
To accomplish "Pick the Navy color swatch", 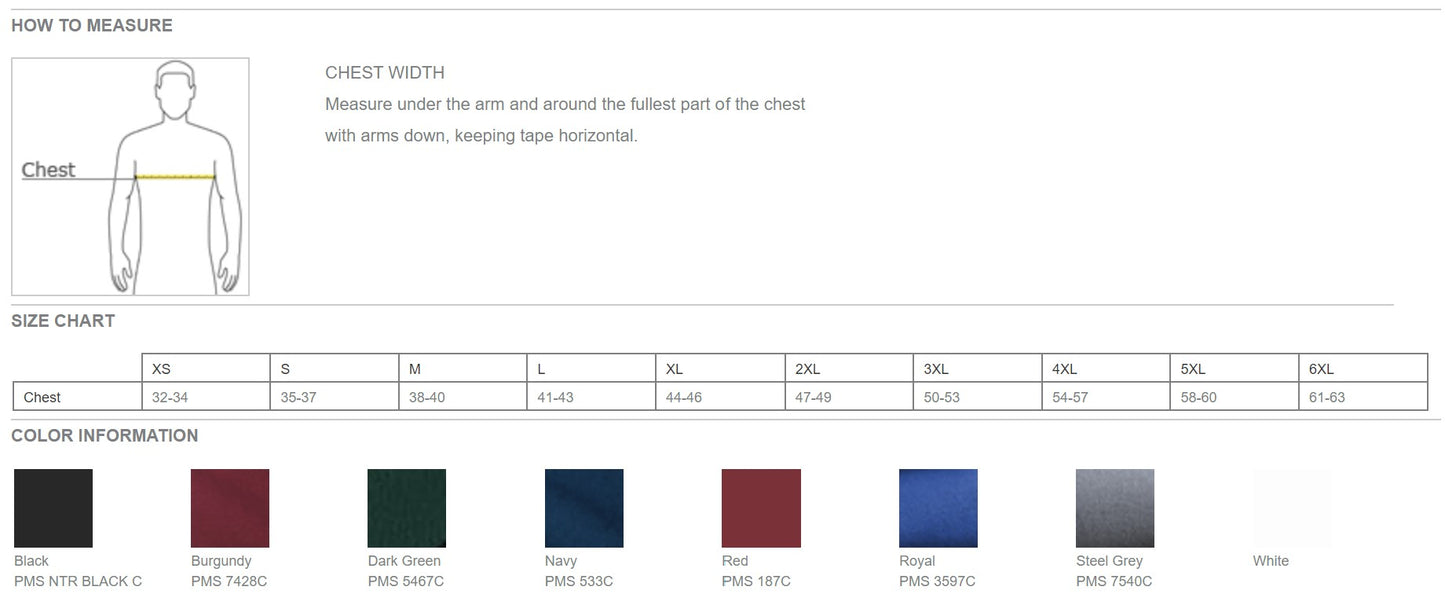I will (584, 508).
